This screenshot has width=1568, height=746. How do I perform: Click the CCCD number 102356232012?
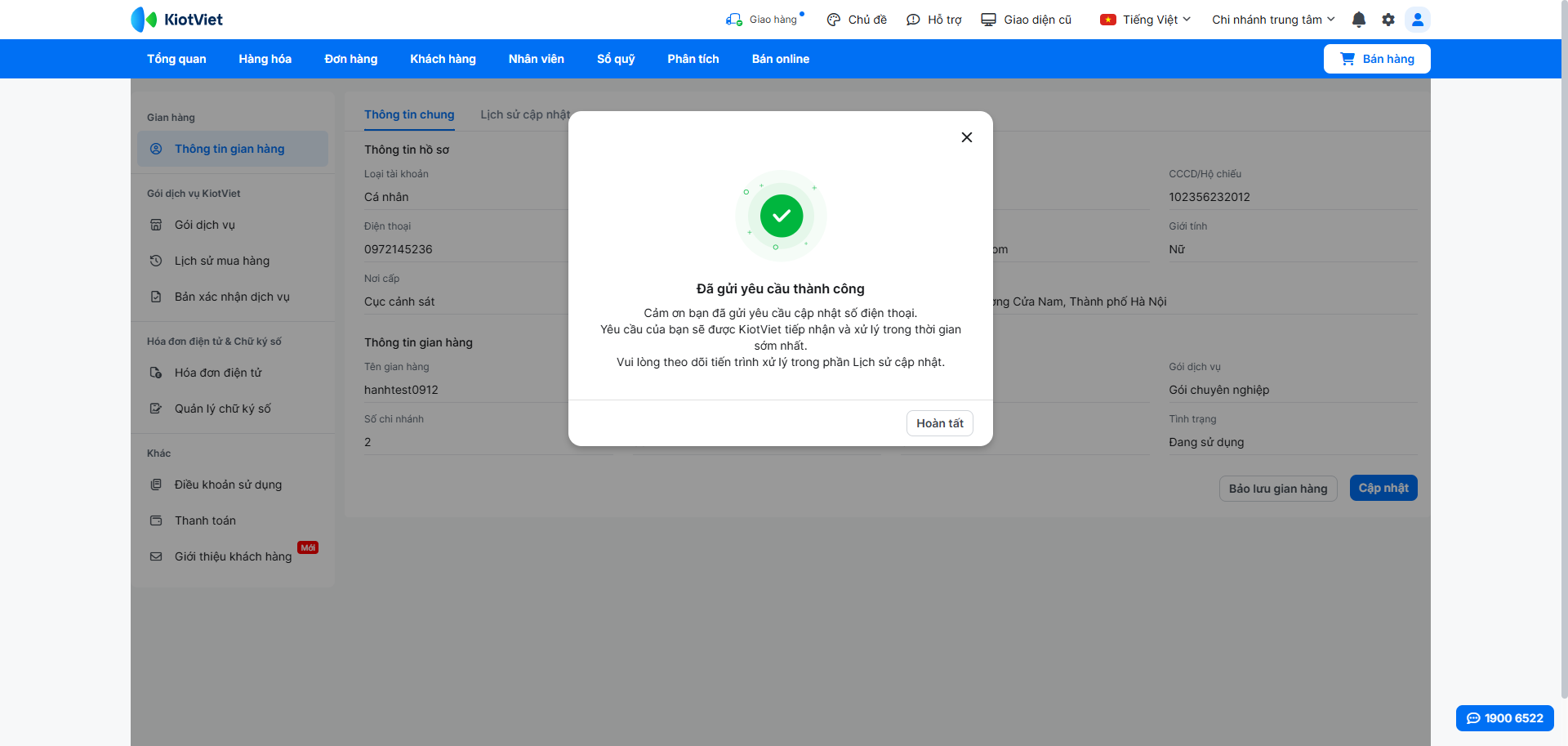tap(1209, 197)
